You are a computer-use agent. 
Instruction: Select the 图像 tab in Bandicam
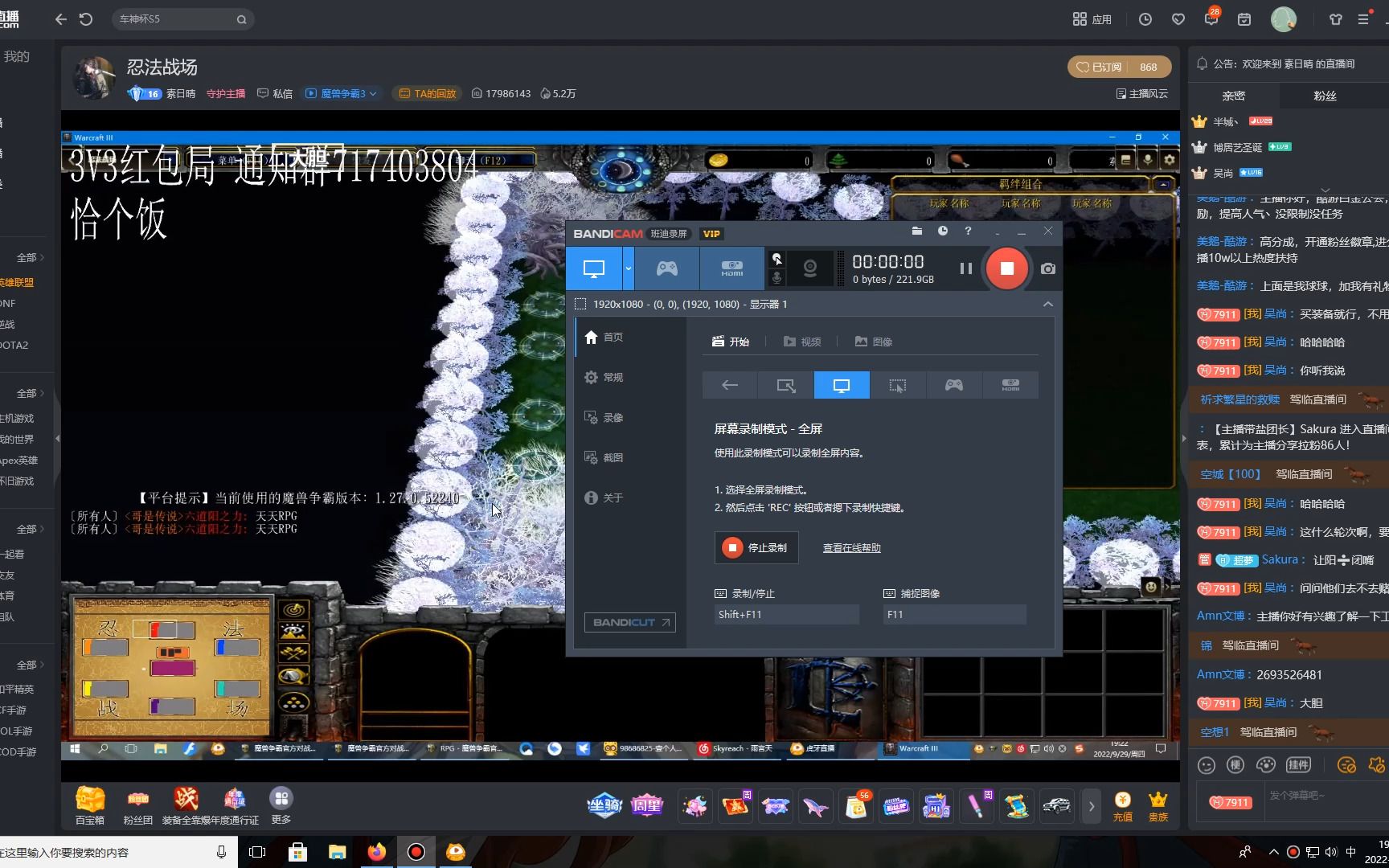[x=874, y=342]
